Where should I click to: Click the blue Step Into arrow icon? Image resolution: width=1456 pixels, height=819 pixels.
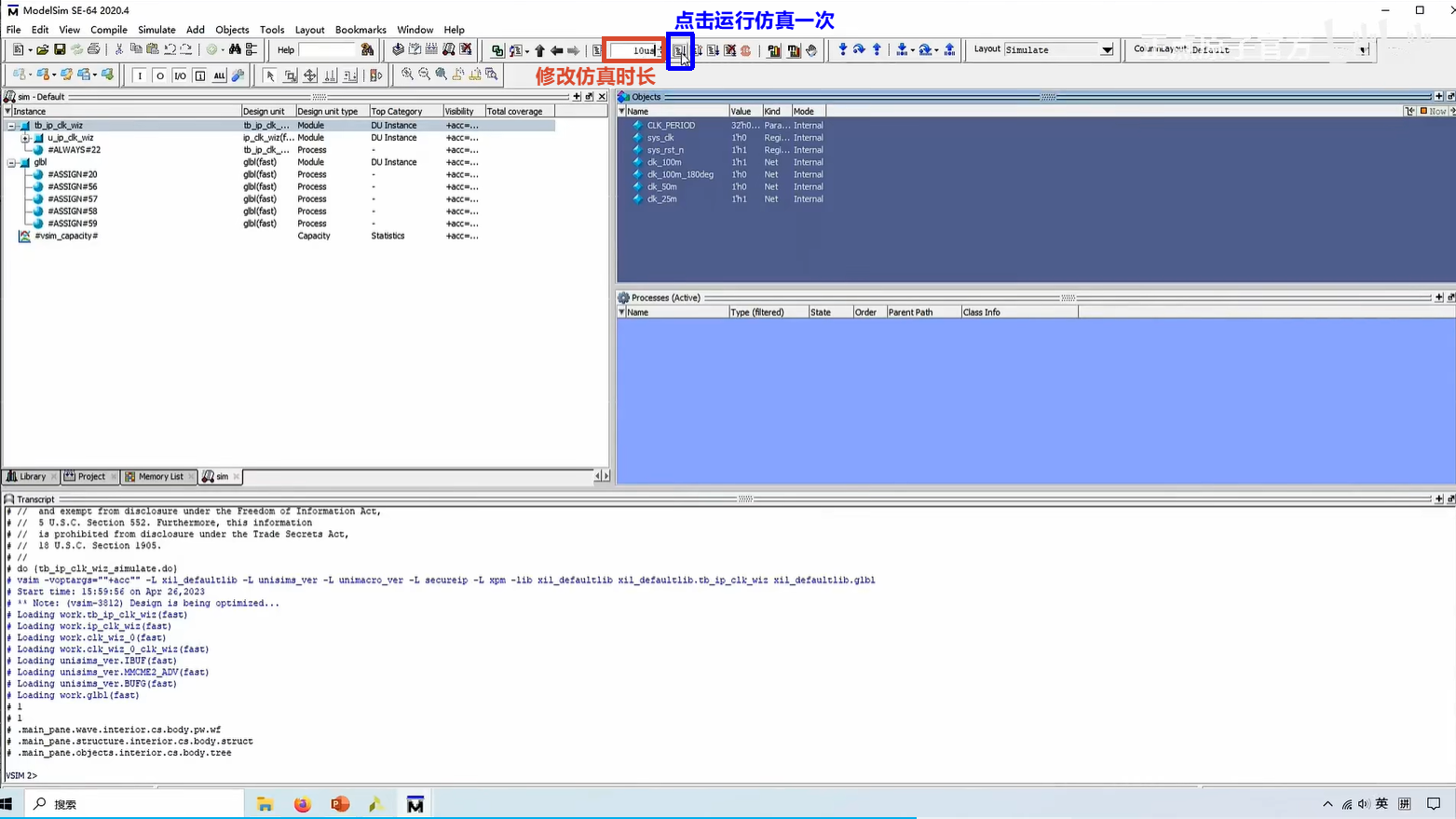click(x=842, y=49)
